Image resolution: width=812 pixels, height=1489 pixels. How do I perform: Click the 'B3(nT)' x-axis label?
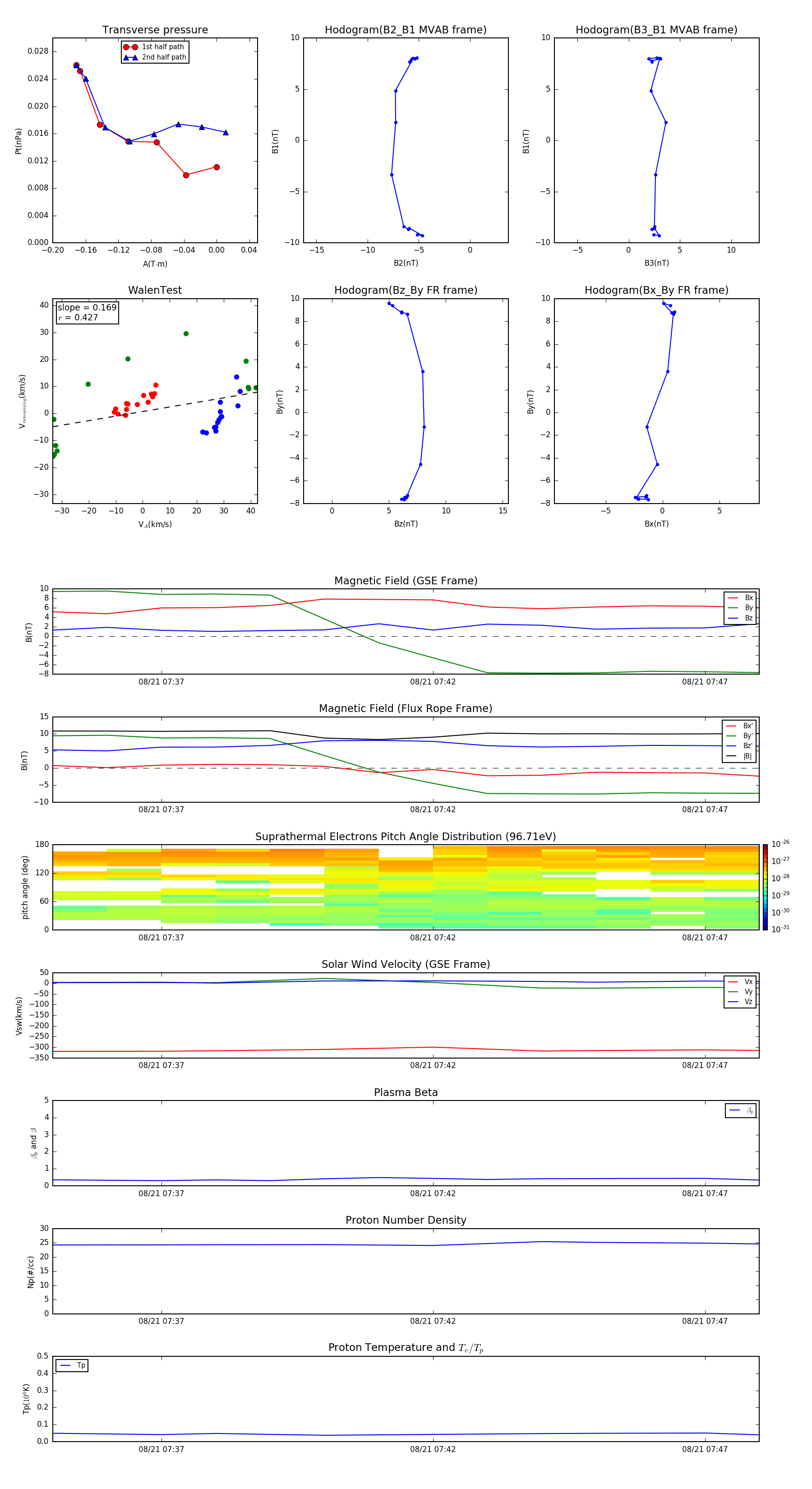[656, 263]
